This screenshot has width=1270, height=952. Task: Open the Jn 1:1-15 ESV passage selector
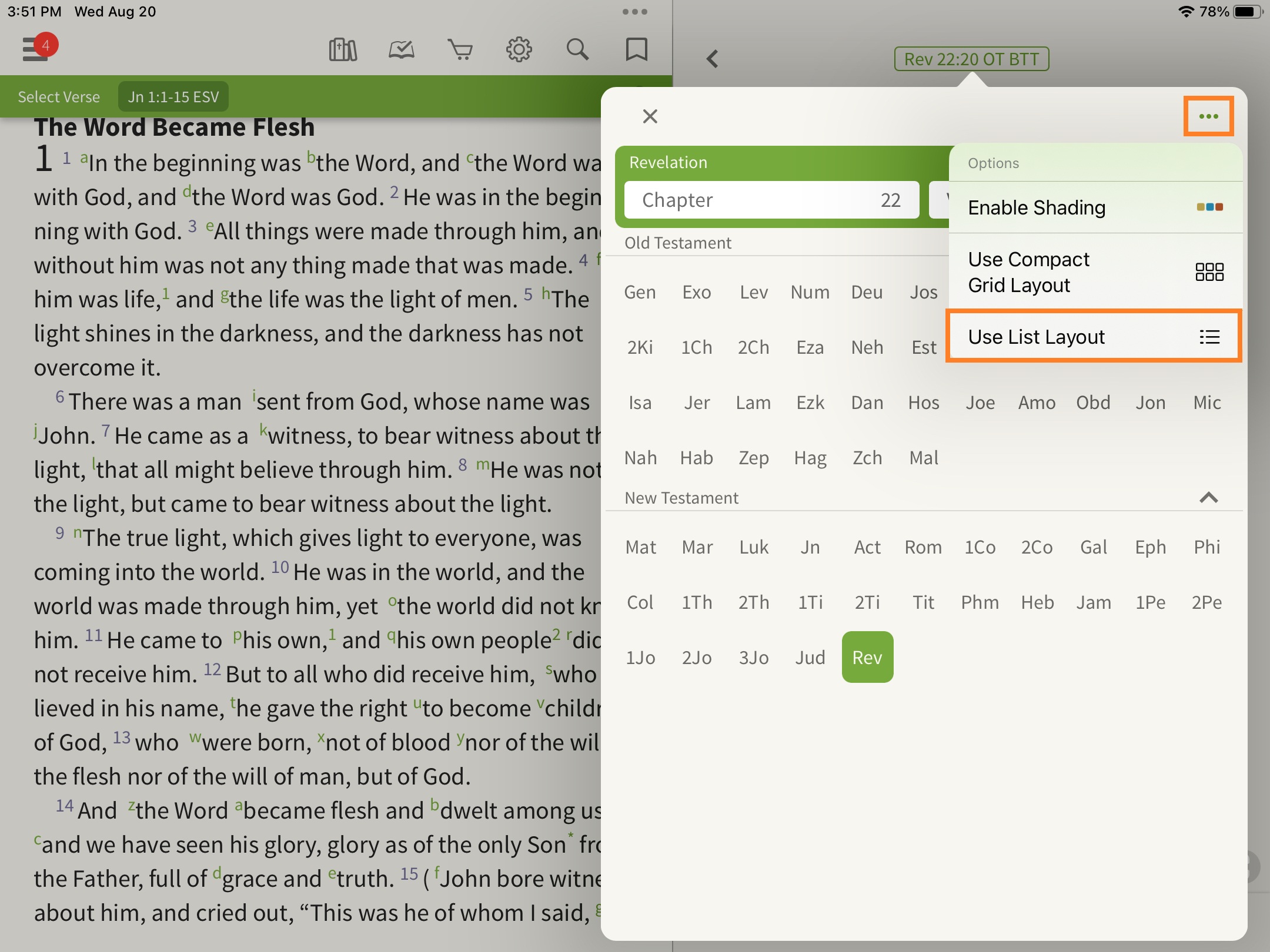[173, 97]
